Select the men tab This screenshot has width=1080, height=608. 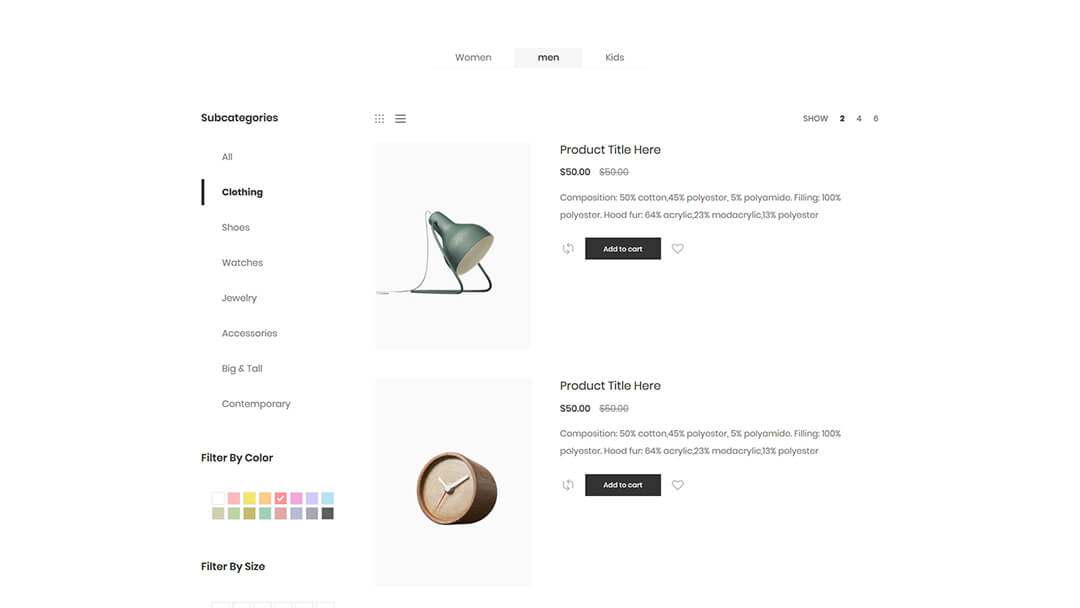(x=548, y=57)
